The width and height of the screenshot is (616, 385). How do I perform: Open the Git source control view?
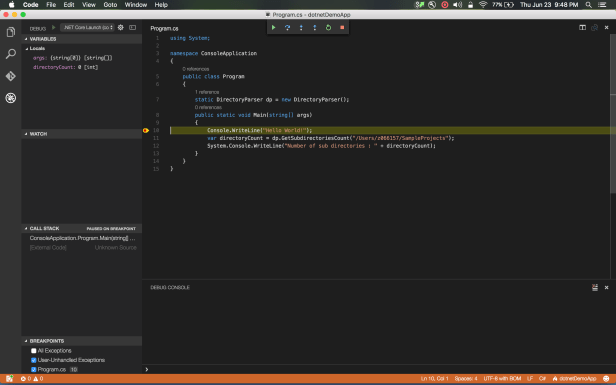tap(11, 76)
